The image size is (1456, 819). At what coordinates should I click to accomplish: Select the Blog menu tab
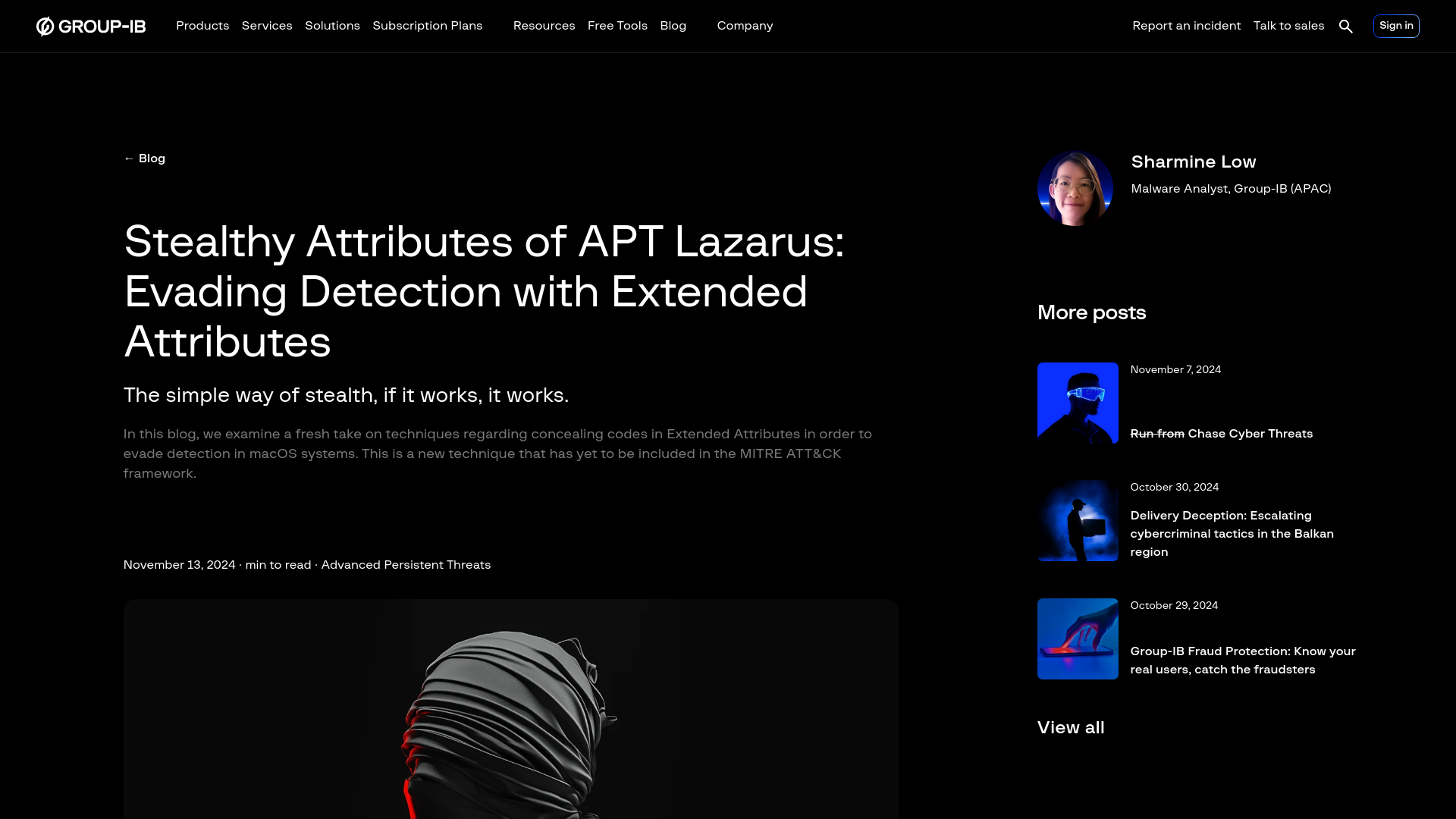pos(673,25)
